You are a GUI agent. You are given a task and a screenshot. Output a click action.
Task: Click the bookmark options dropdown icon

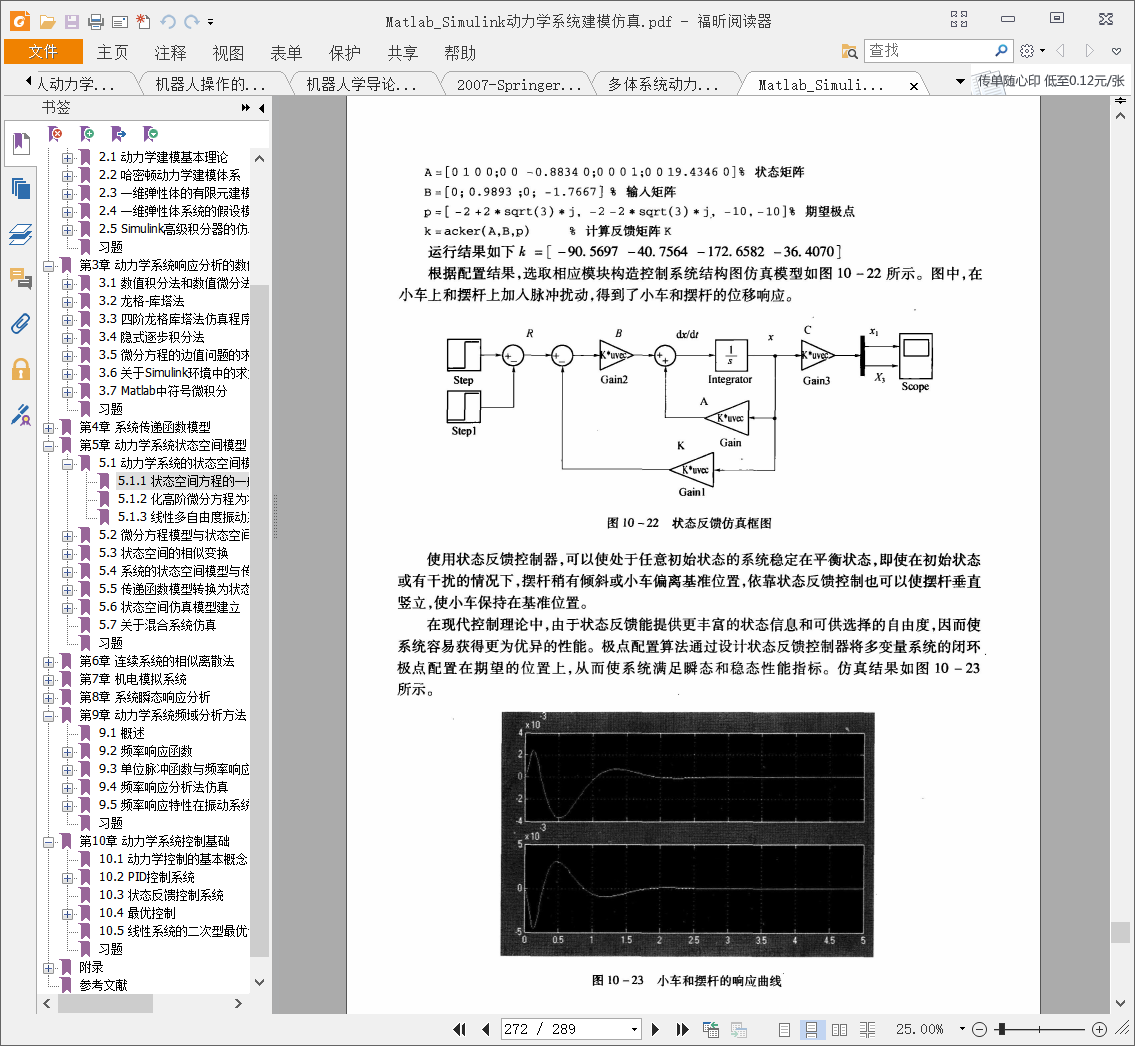pos(151,134)
